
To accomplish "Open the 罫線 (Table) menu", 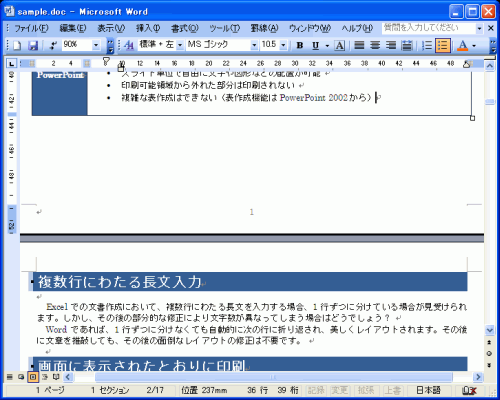I will pos(264,28).
